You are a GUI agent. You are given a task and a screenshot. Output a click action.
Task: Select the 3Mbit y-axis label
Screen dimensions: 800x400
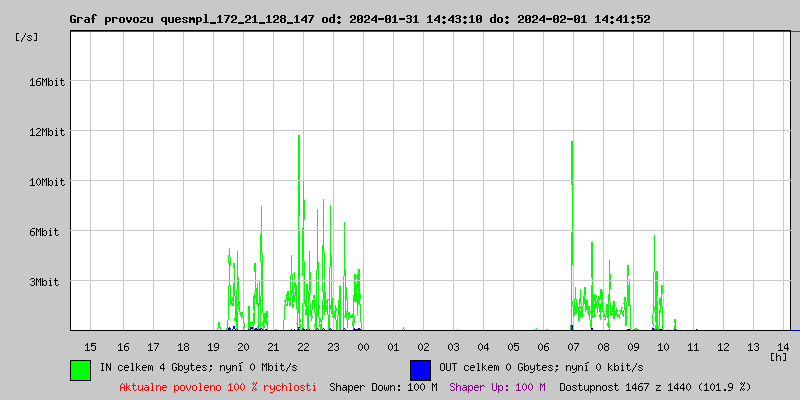(44, 282)
